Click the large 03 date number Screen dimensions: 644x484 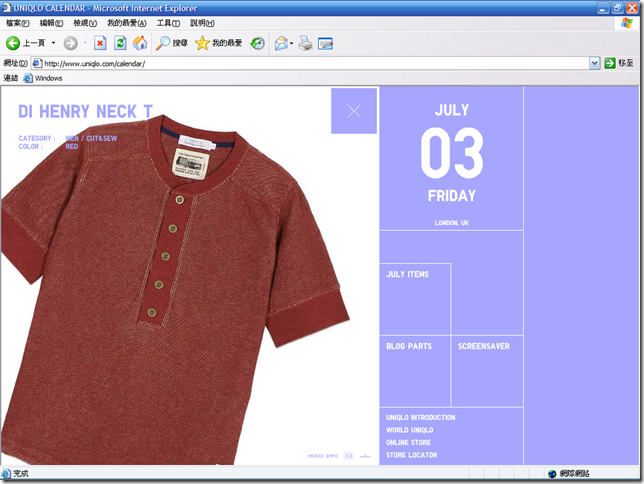point(452,153)
